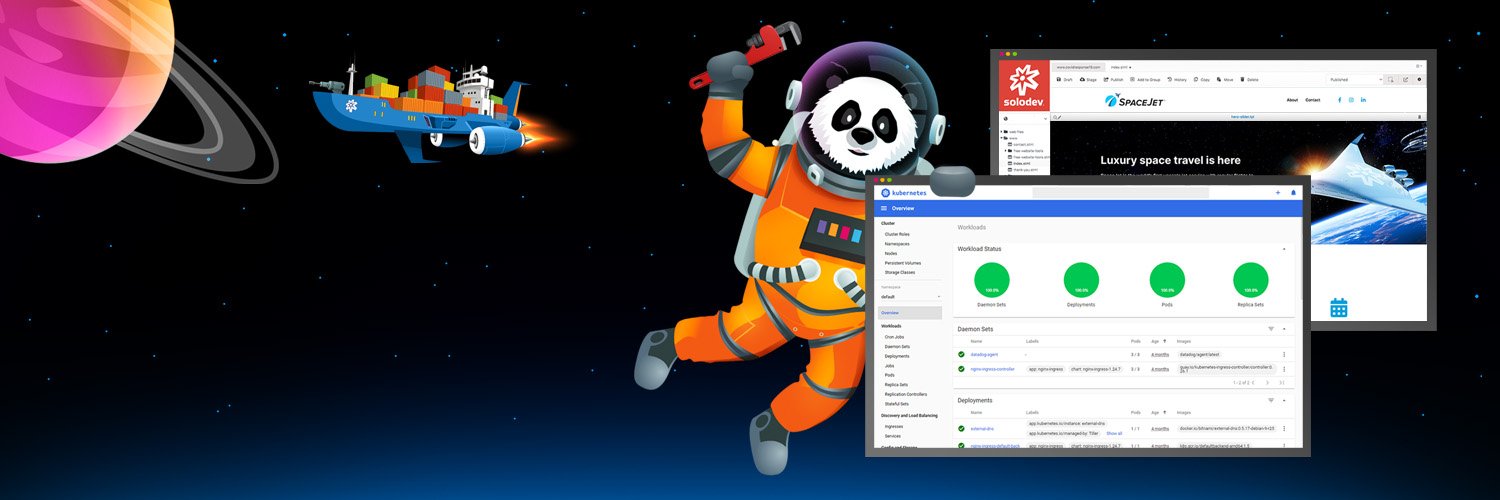Collapse the www folder in Solodev tree
The height and width of the screenshot is (500, 1500).
click(1001, 138)
